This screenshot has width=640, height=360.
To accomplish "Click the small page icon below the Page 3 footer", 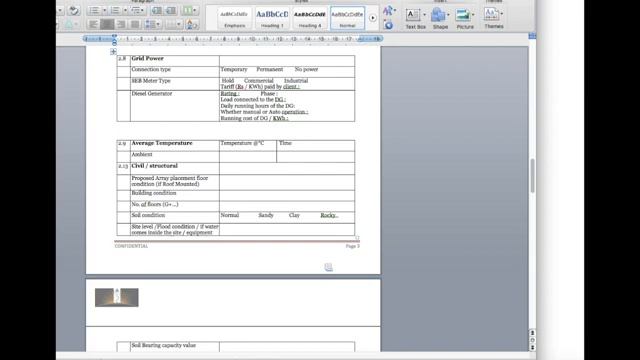I will pos(329,267).
